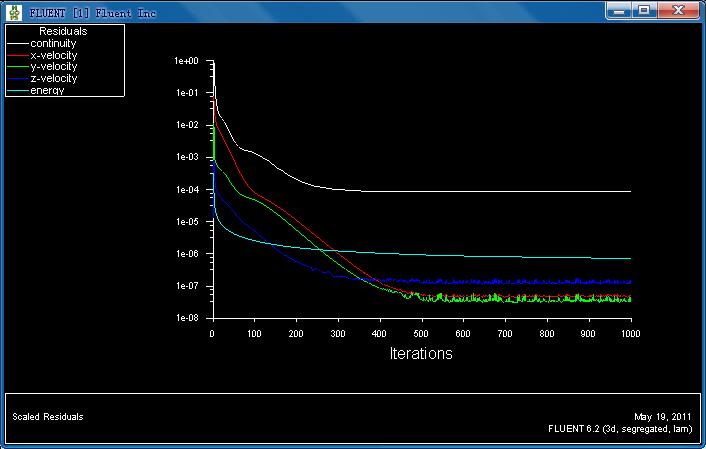Click the 'x-velocity' legend label
The width and height of the screenshot is (706, 449).
(53, 56)
